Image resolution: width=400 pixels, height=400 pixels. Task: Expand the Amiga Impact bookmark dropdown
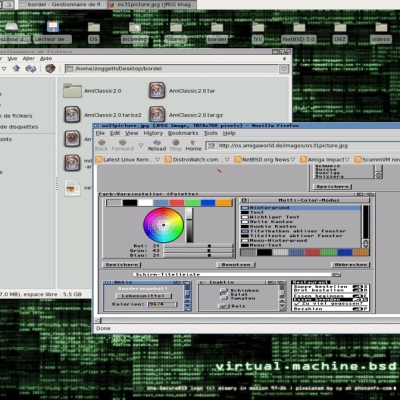click(x=347, y=160)
